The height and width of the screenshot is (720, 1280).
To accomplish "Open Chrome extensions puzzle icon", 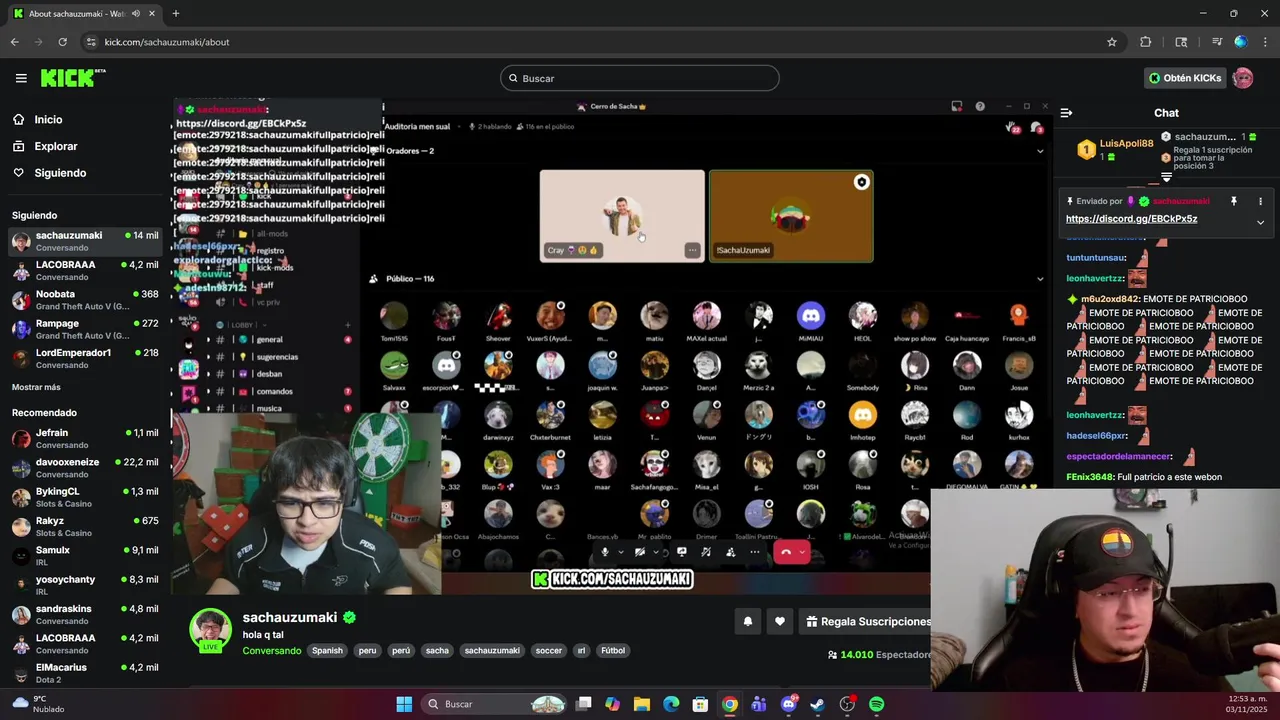I will [1146, 42].
